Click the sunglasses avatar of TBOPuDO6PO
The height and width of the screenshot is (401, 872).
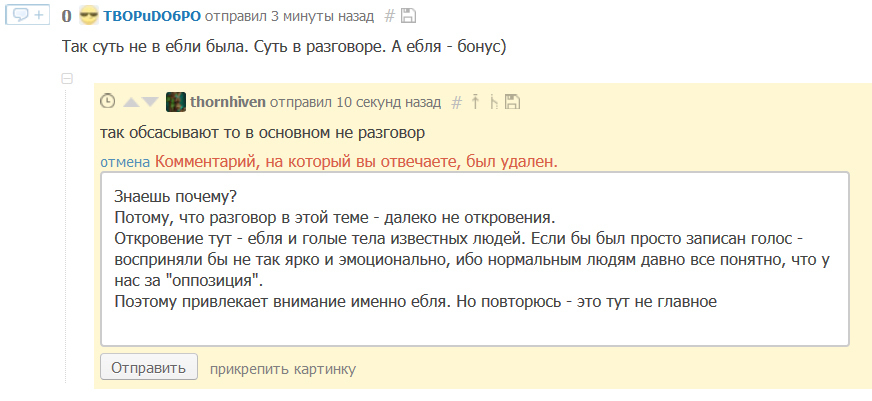(89, 16)
